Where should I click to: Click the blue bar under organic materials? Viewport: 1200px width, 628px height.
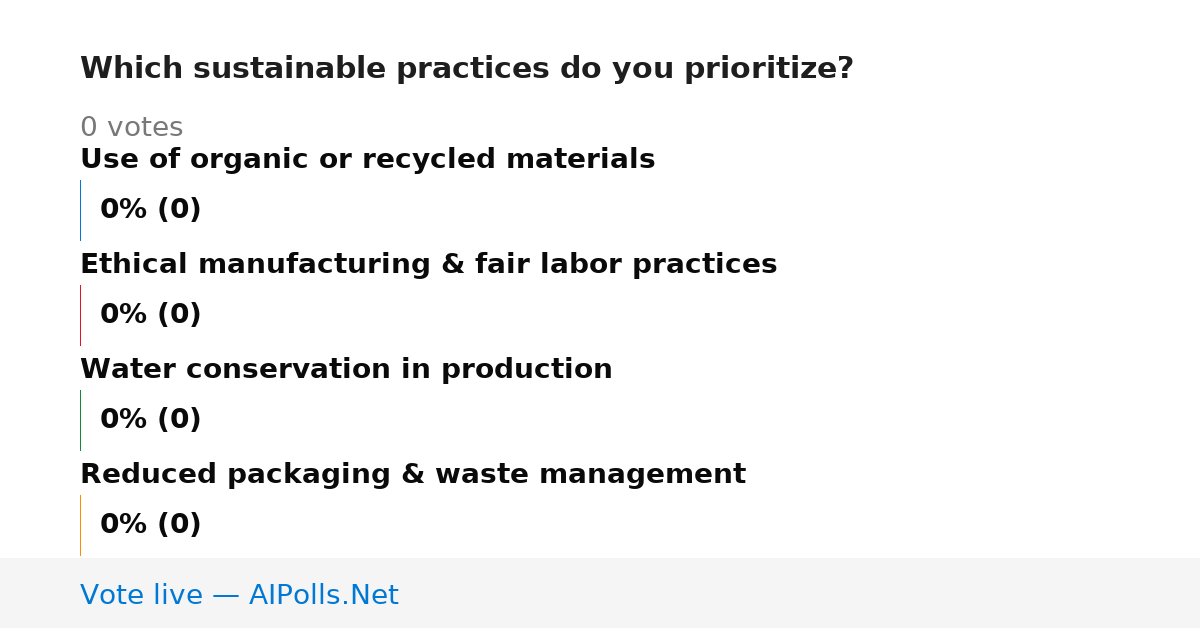(80, 210)
